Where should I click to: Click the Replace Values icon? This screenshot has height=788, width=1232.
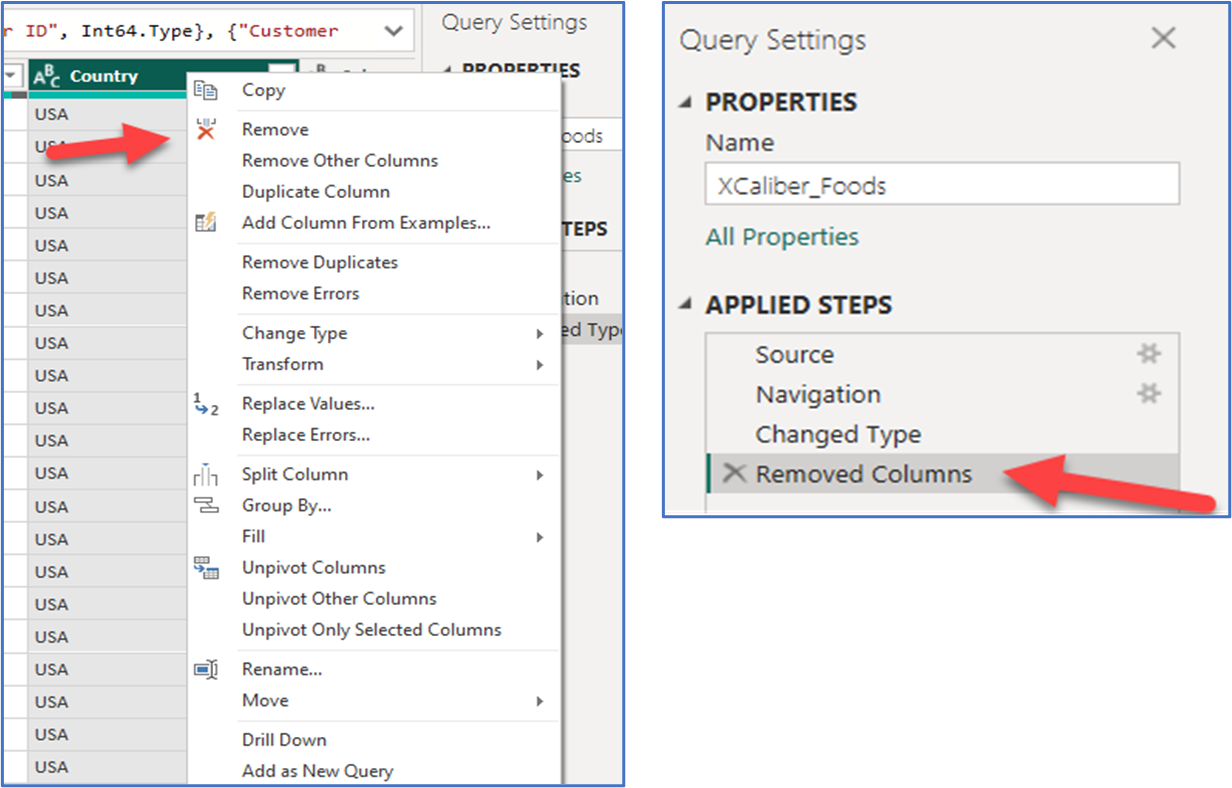(205, 404)
